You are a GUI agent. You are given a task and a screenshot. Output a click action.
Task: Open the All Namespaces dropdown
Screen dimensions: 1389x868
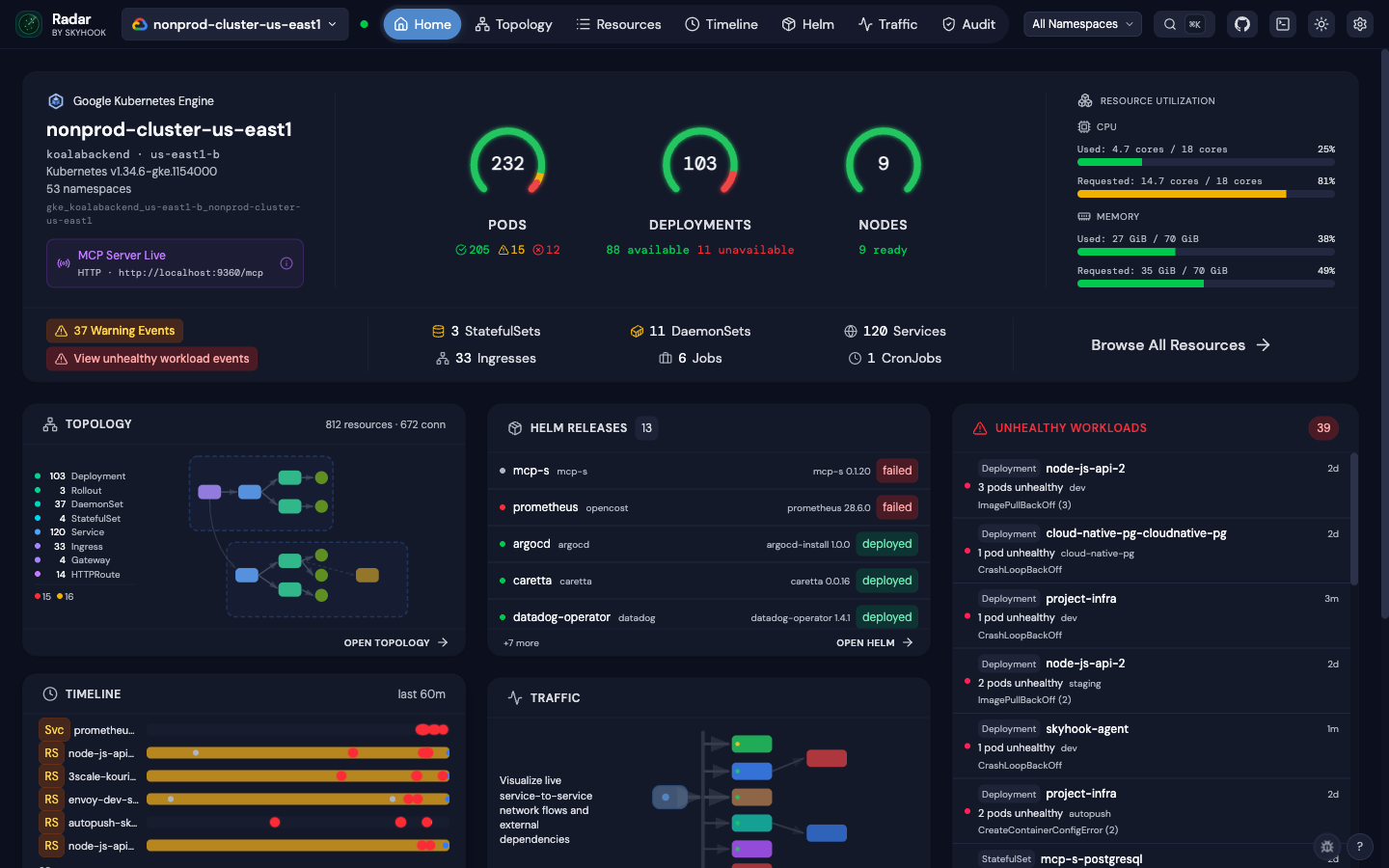1082,24
